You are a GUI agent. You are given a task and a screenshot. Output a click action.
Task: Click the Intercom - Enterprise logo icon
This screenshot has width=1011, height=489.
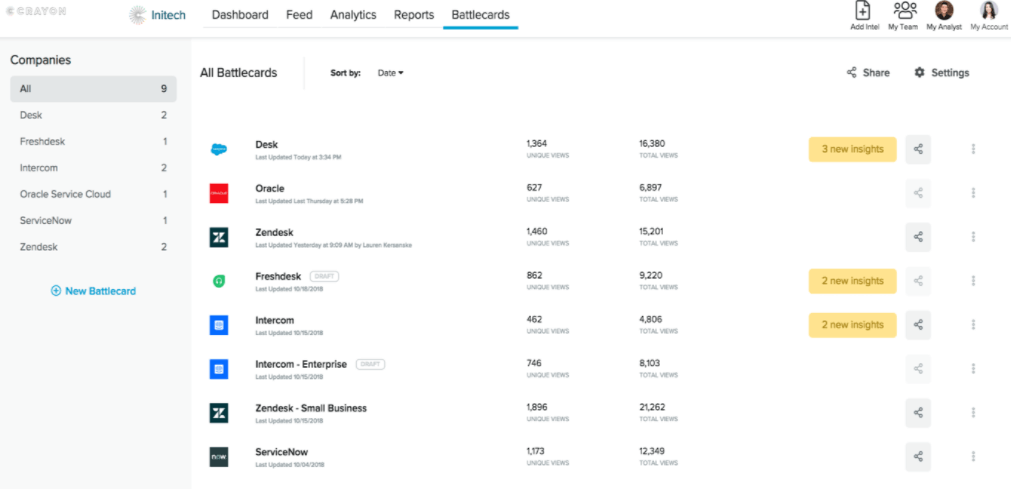pos(219,369)
